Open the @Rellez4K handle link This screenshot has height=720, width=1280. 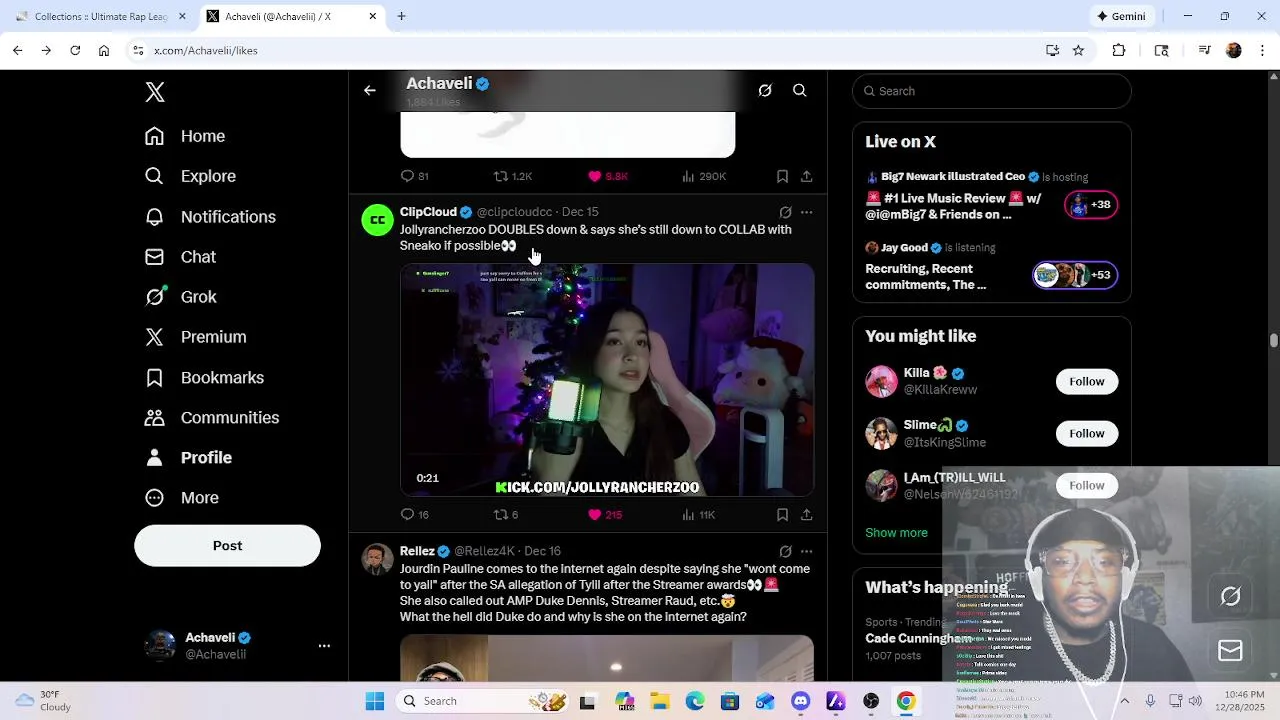point(484,551)
